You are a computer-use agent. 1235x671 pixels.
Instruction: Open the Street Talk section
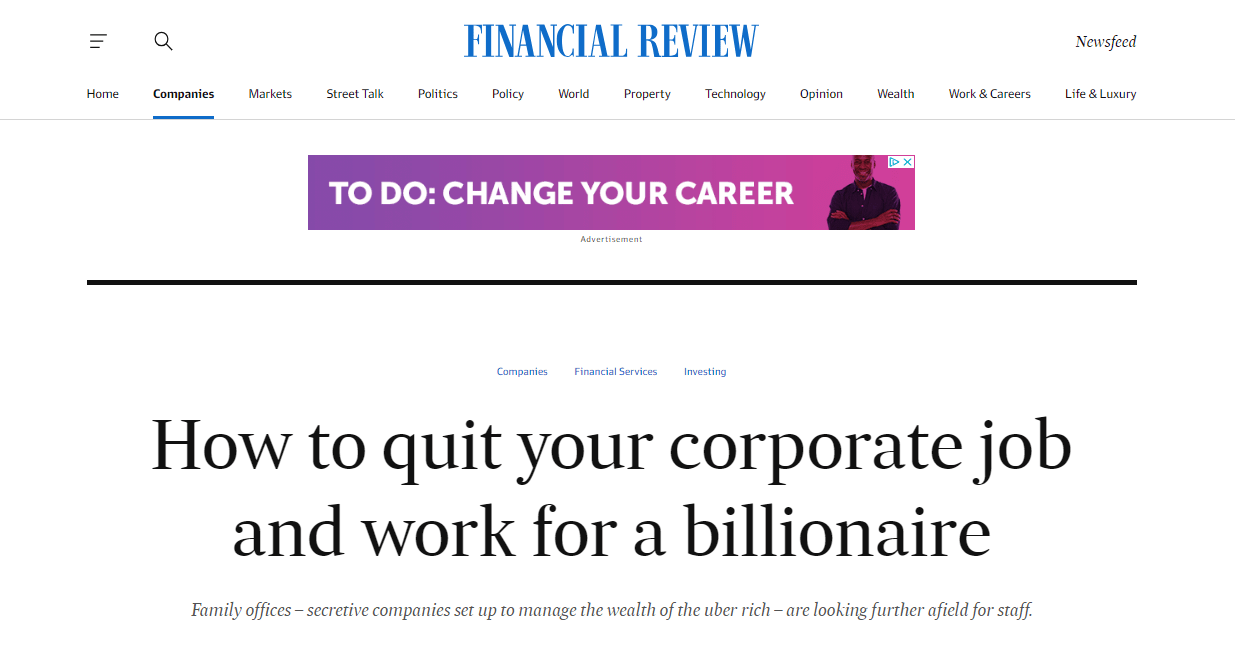[355, 94]
